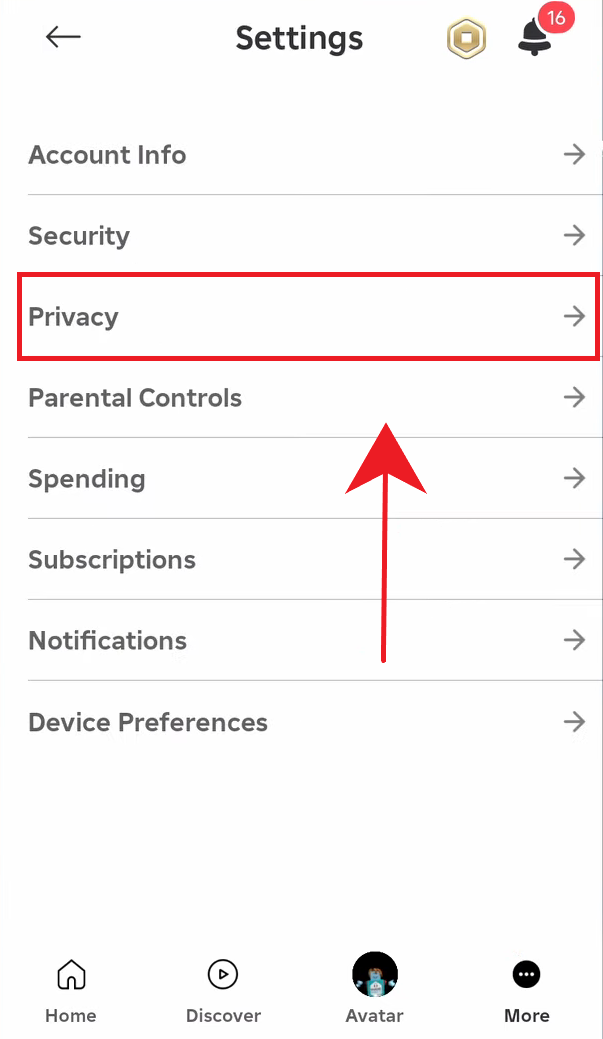The image size is (603, 1039).
Task: Open the Robux coin icon
Action: [465, 40]
